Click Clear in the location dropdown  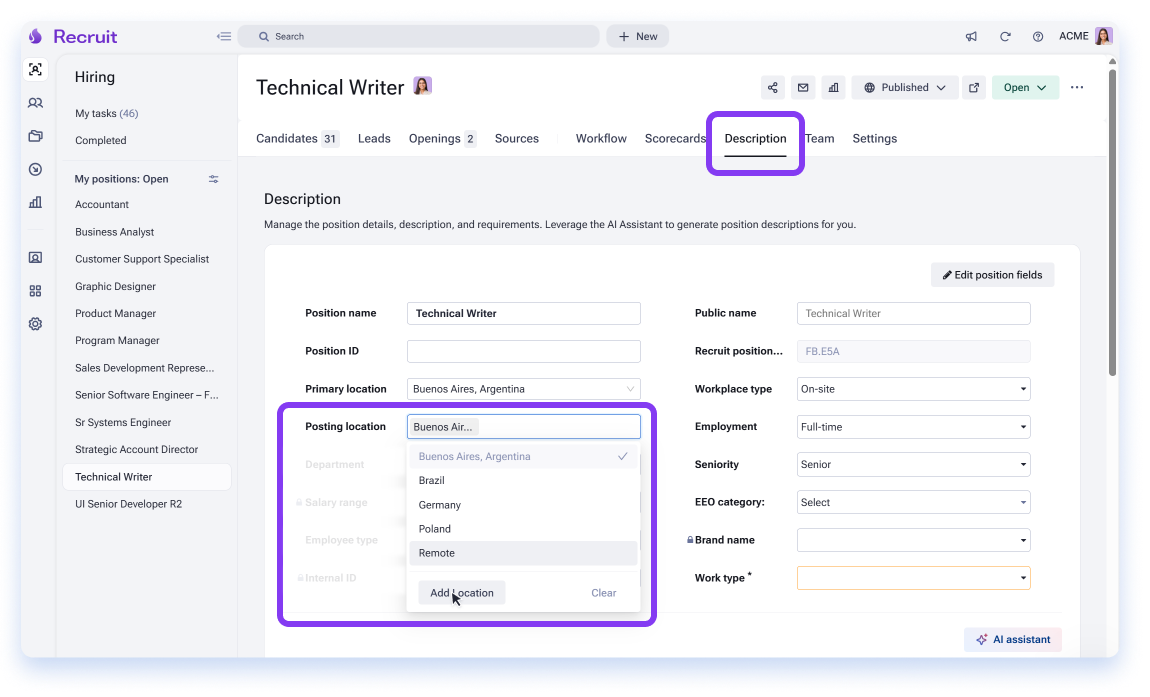(604, 593)
